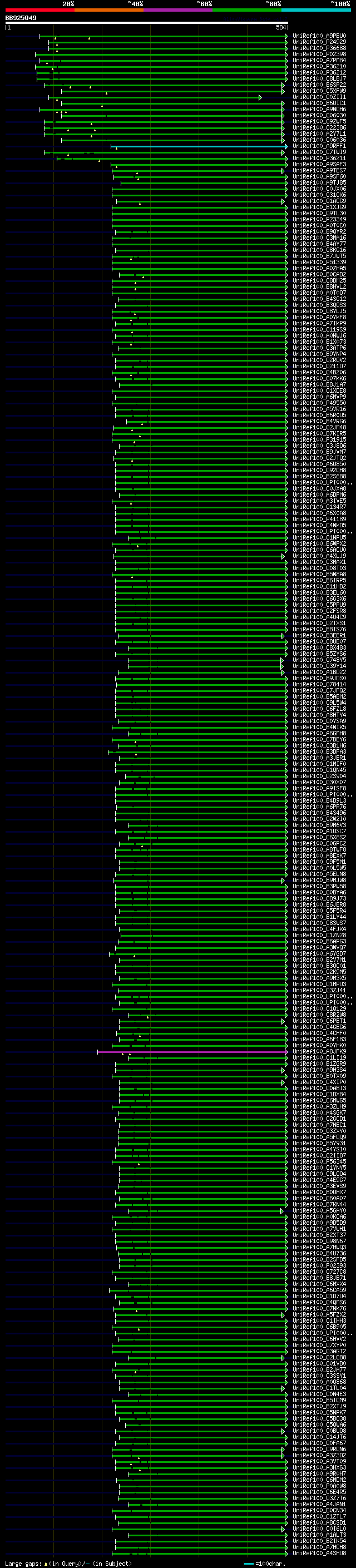Open hit UniRef100_P24929
The image size is (356, 1568).
tap(319, 42)
